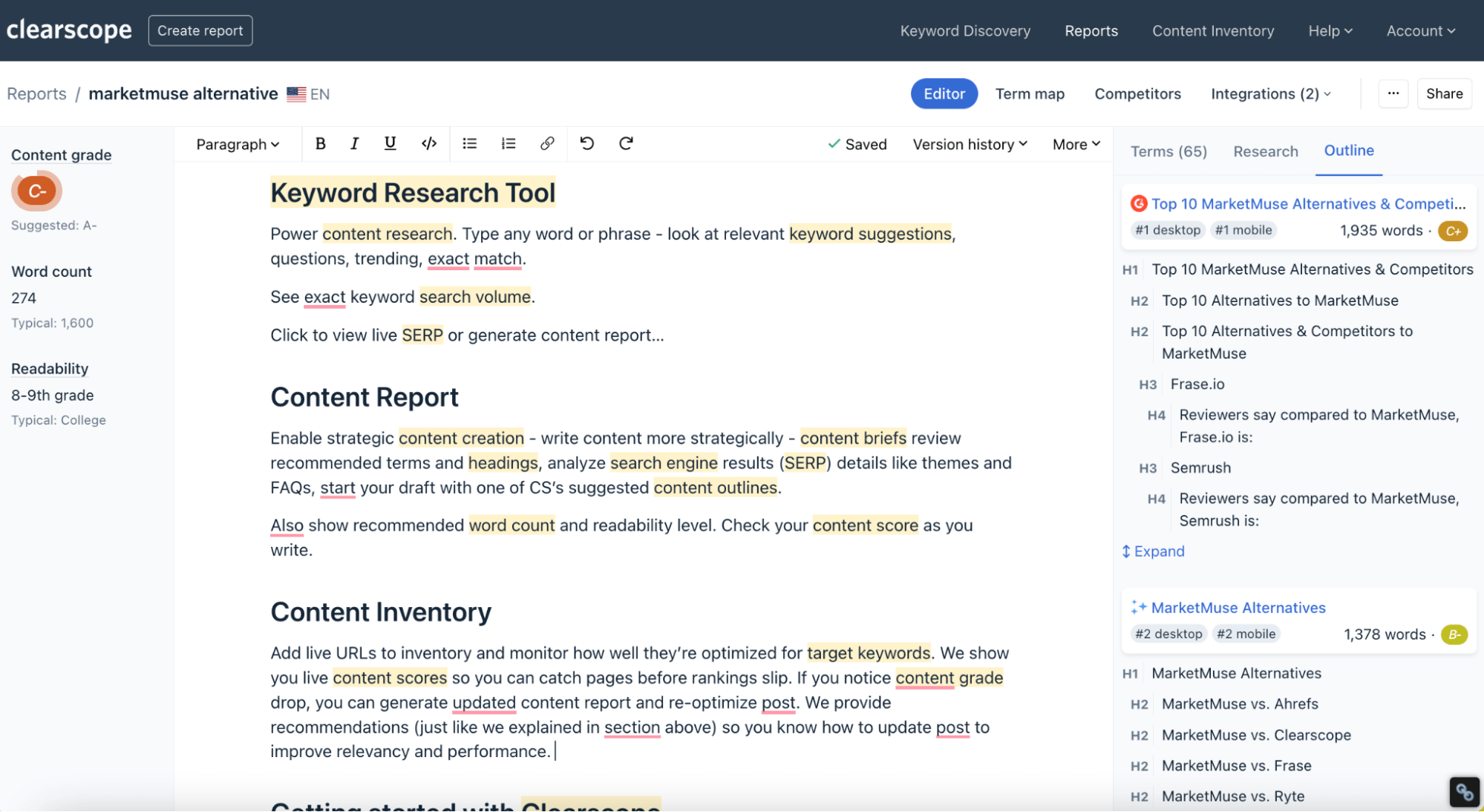Click the C- content grade badge
1484x812 pixels.
[x=36, y=191]
